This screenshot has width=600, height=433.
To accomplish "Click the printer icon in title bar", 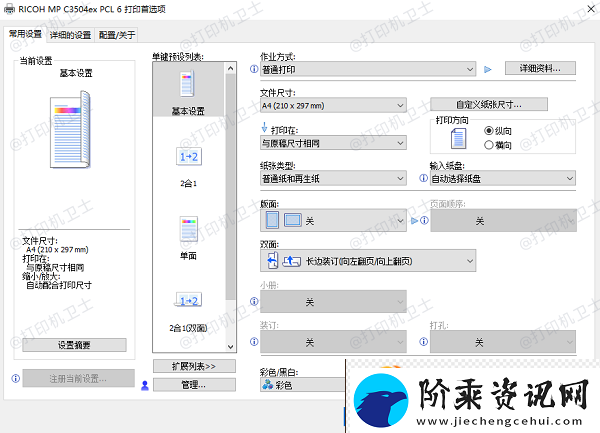I will coord(9,9).
